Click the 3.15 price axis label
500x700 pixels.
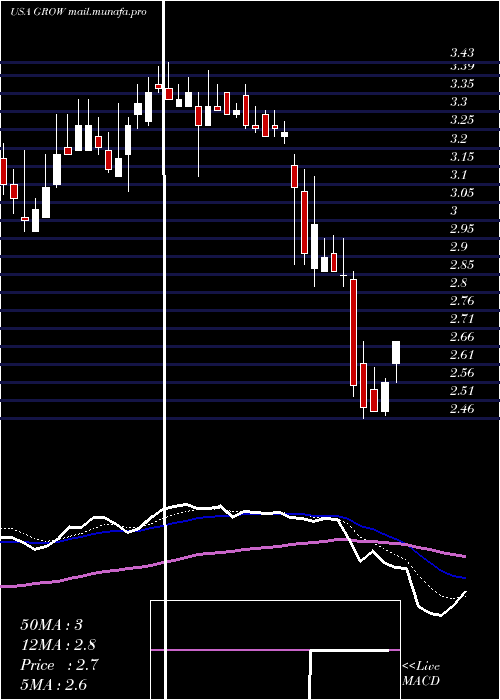click(x=462, y=157)
